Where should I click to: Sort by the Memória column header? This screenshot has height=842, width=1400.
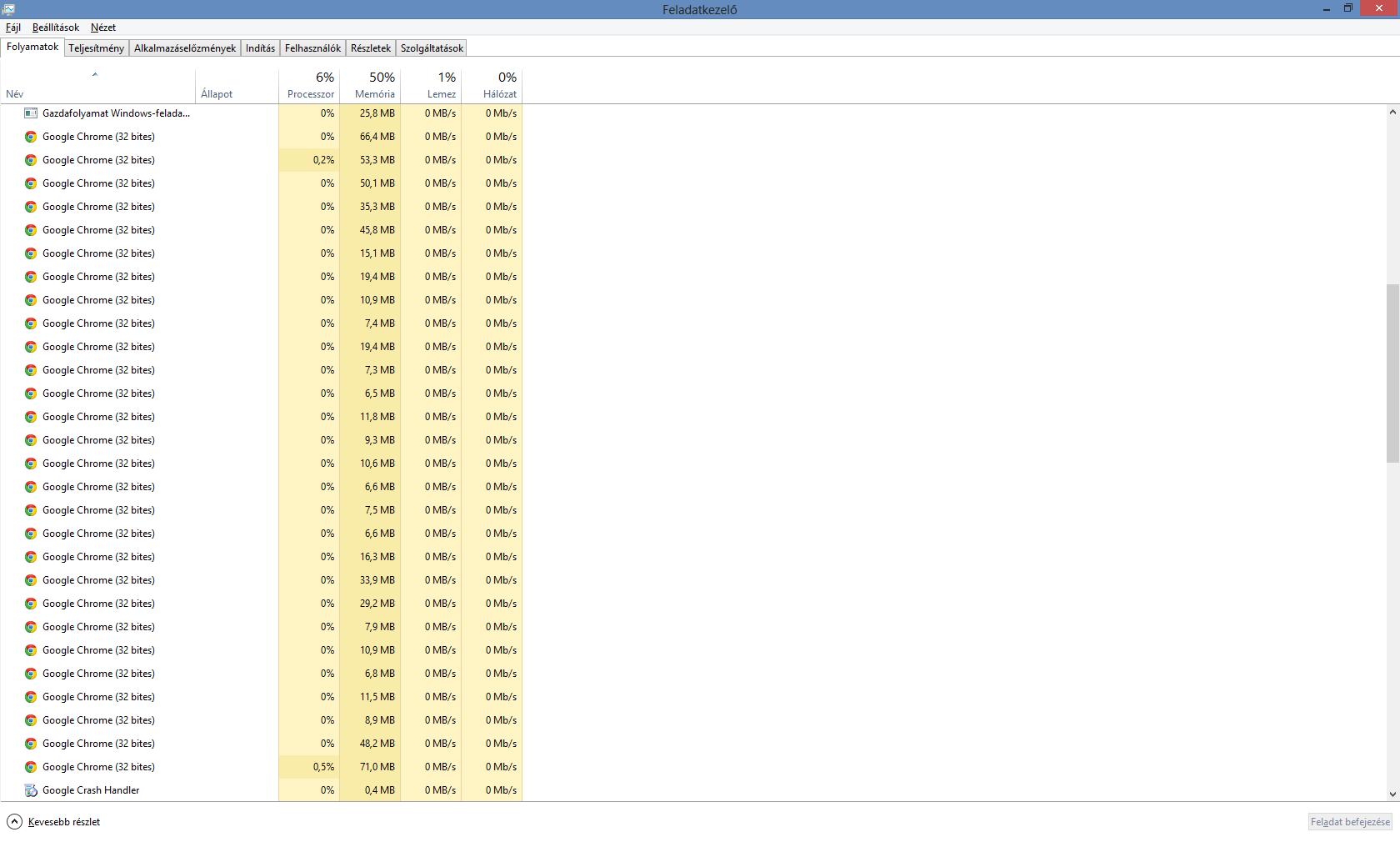pos(370,86)
